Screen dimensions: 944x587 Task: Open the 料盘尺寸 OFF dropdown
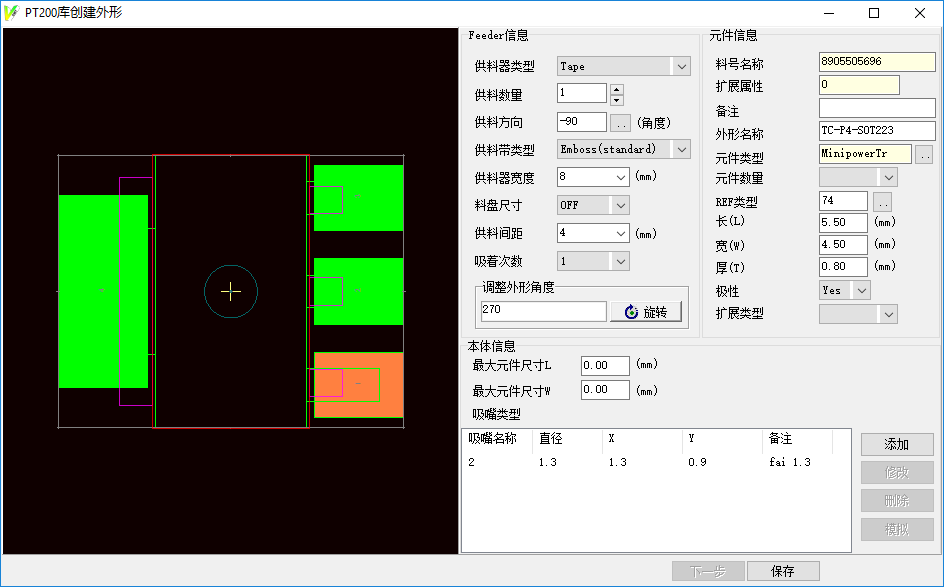(593, 205)
